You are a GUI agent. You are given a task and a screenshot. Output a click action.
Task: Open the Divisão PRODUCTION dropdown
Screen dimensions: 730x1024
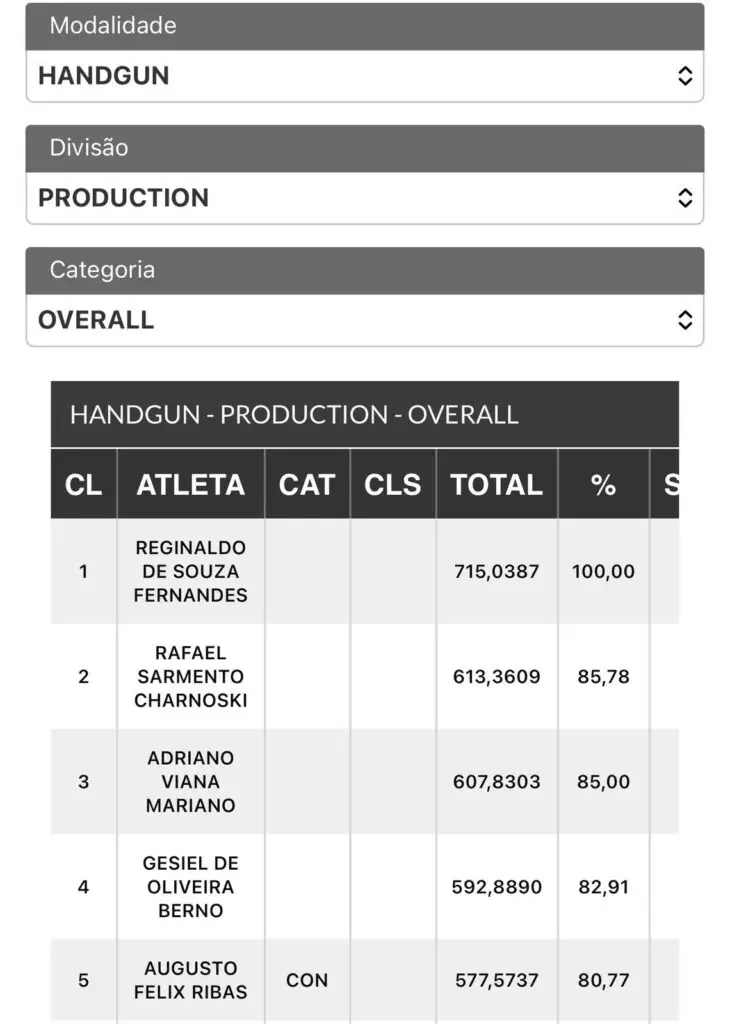click(x=364, y=198)
